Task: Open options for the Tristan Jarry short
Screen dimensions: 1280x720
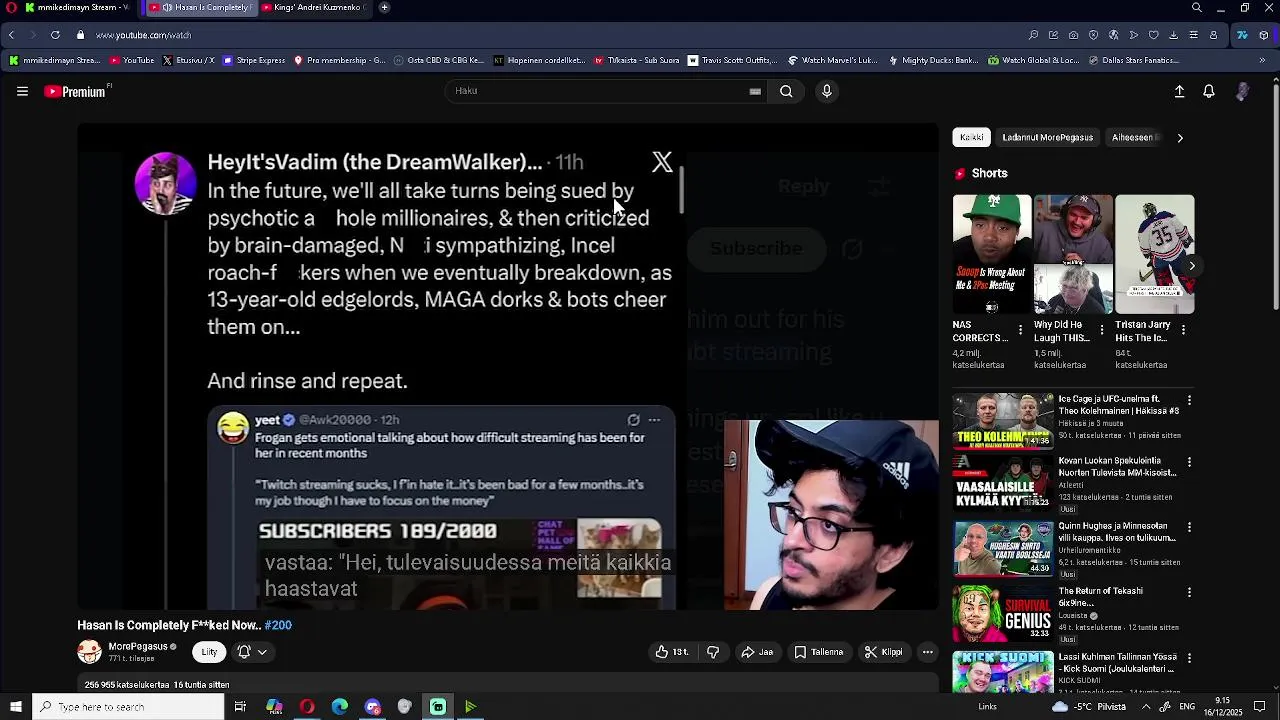Action: click(1182, 330)
